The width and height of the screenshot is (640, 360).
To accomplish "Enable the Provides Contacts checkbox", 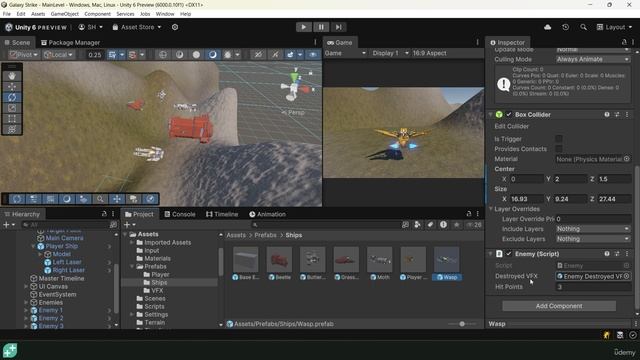I will 559,149.
